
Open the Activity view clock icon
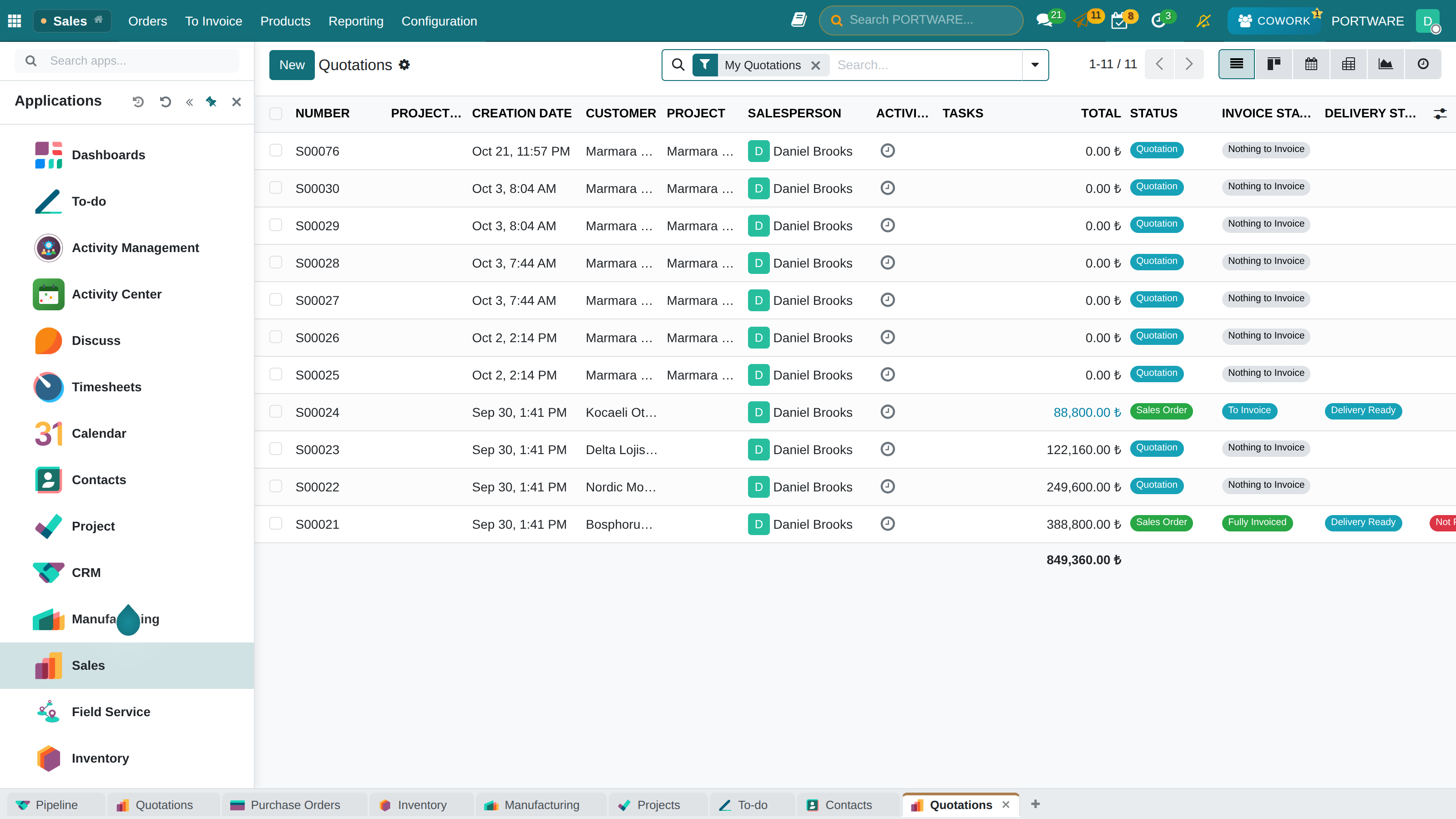pyautogui.click(x=1423, y=65)
